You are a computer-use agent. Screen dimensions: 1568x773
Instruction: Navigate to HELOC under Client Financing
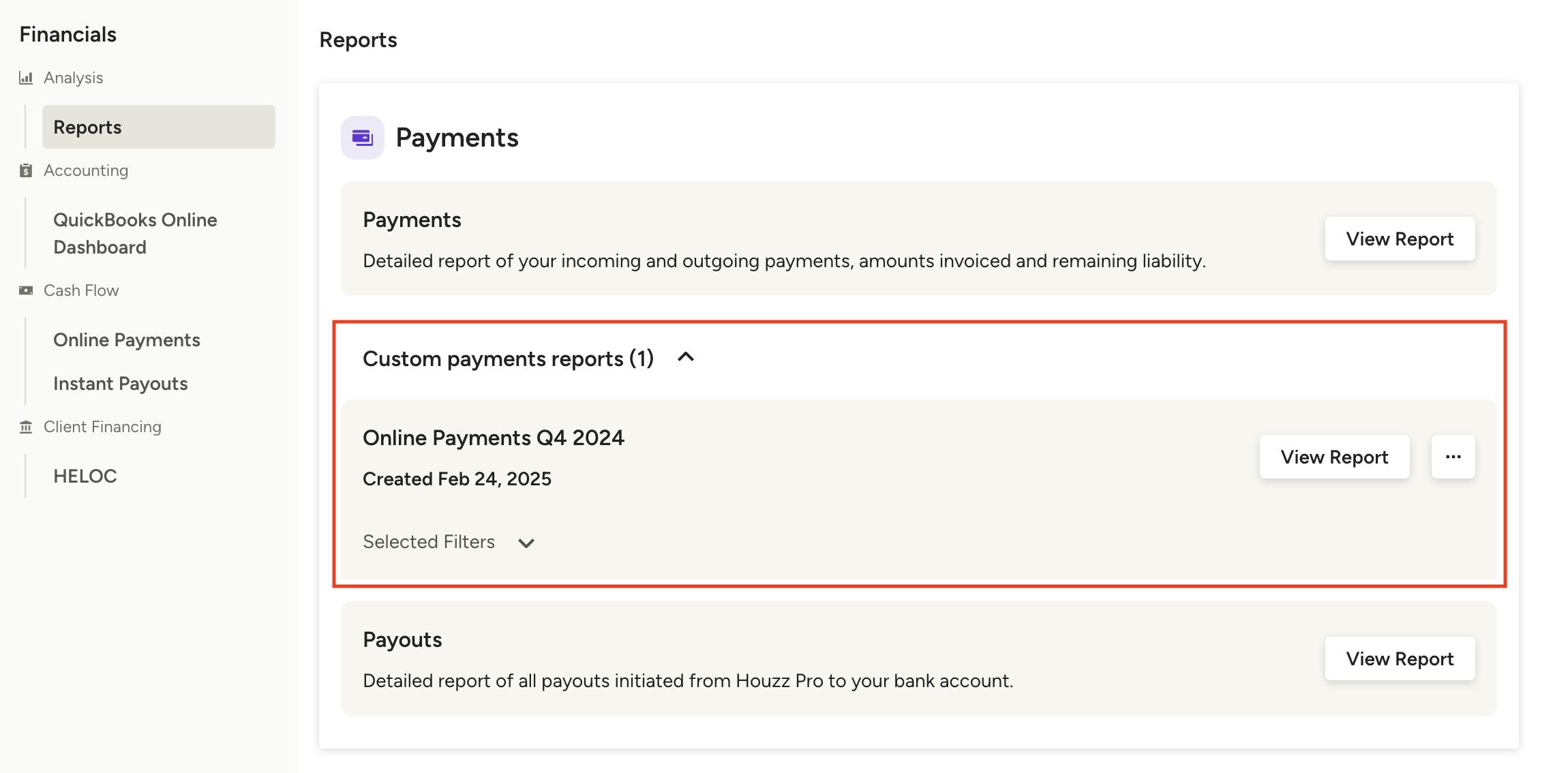(85, 476)
